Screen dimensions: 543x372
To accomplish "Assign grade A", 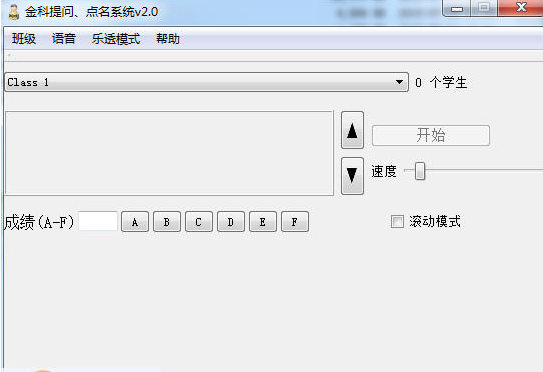I will tap(135, 222).
